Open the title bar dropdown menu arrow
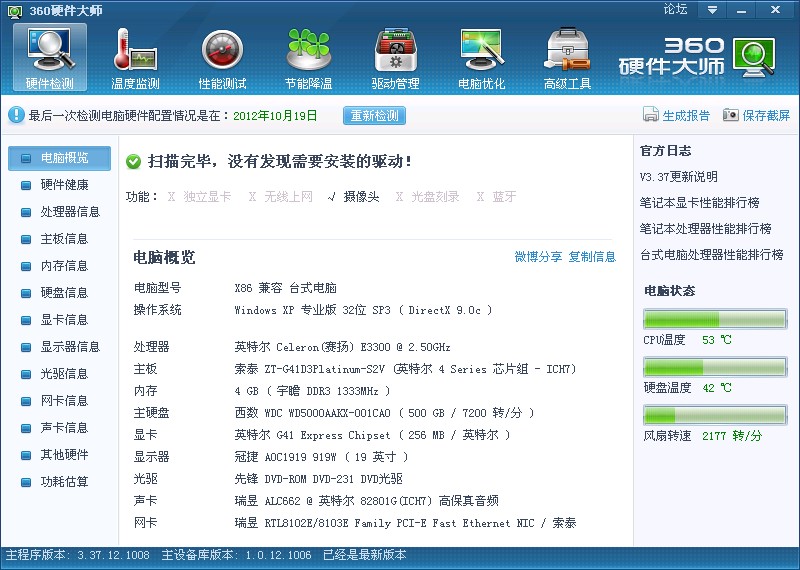The width and height of the screenshot is (800, 570). coord(712,10)
